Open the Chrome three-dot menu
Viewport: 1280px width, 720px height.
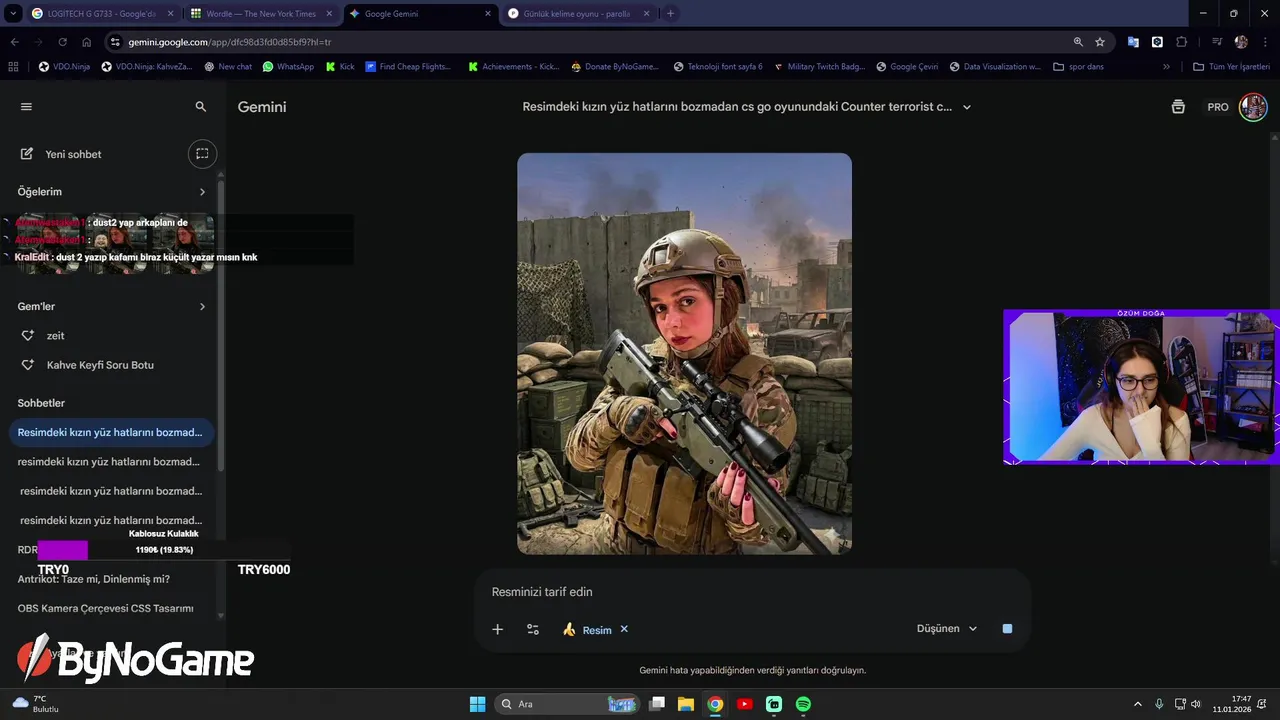coord(1266,42)
